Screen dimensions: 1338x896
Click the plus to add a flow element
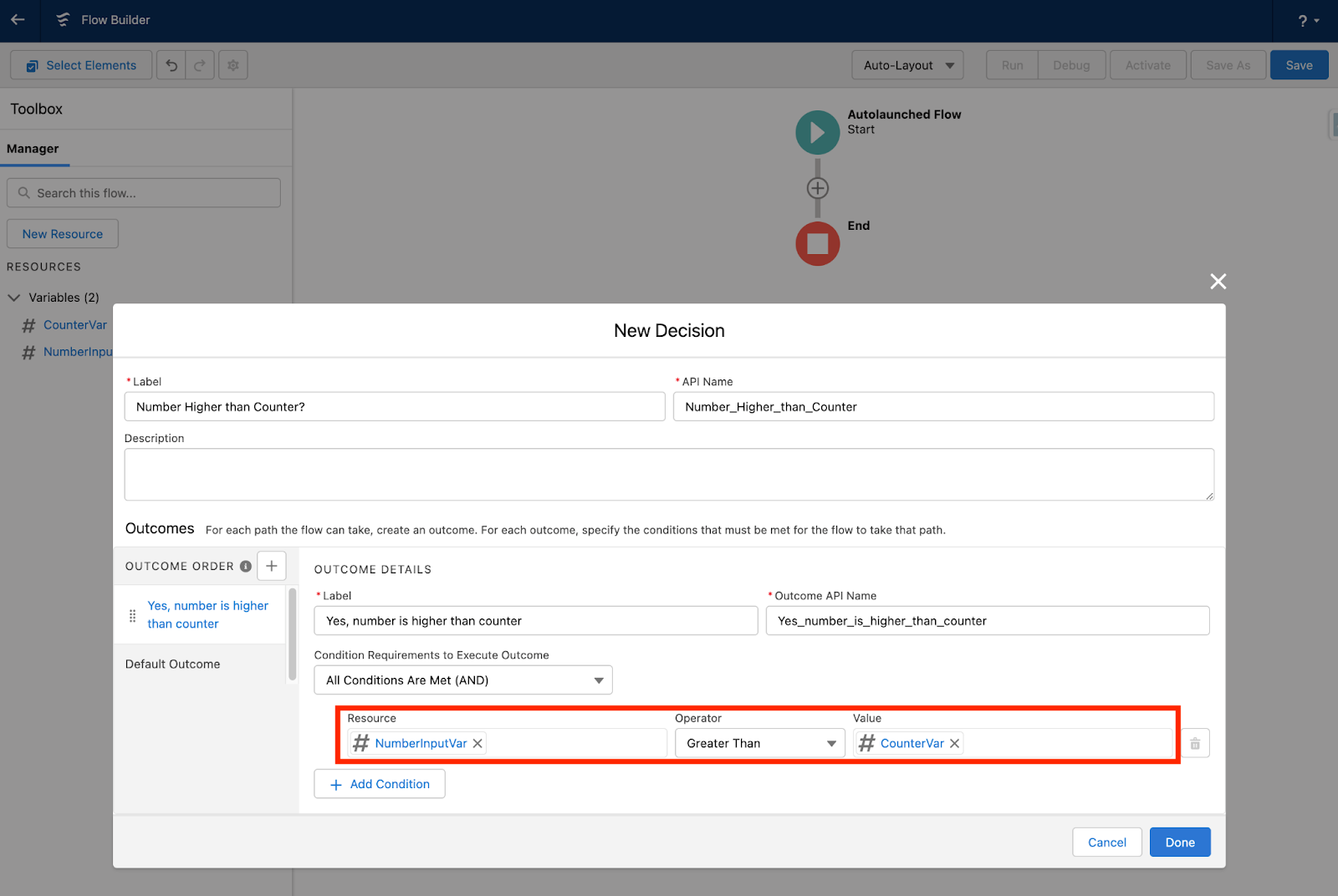click(817, 187)
